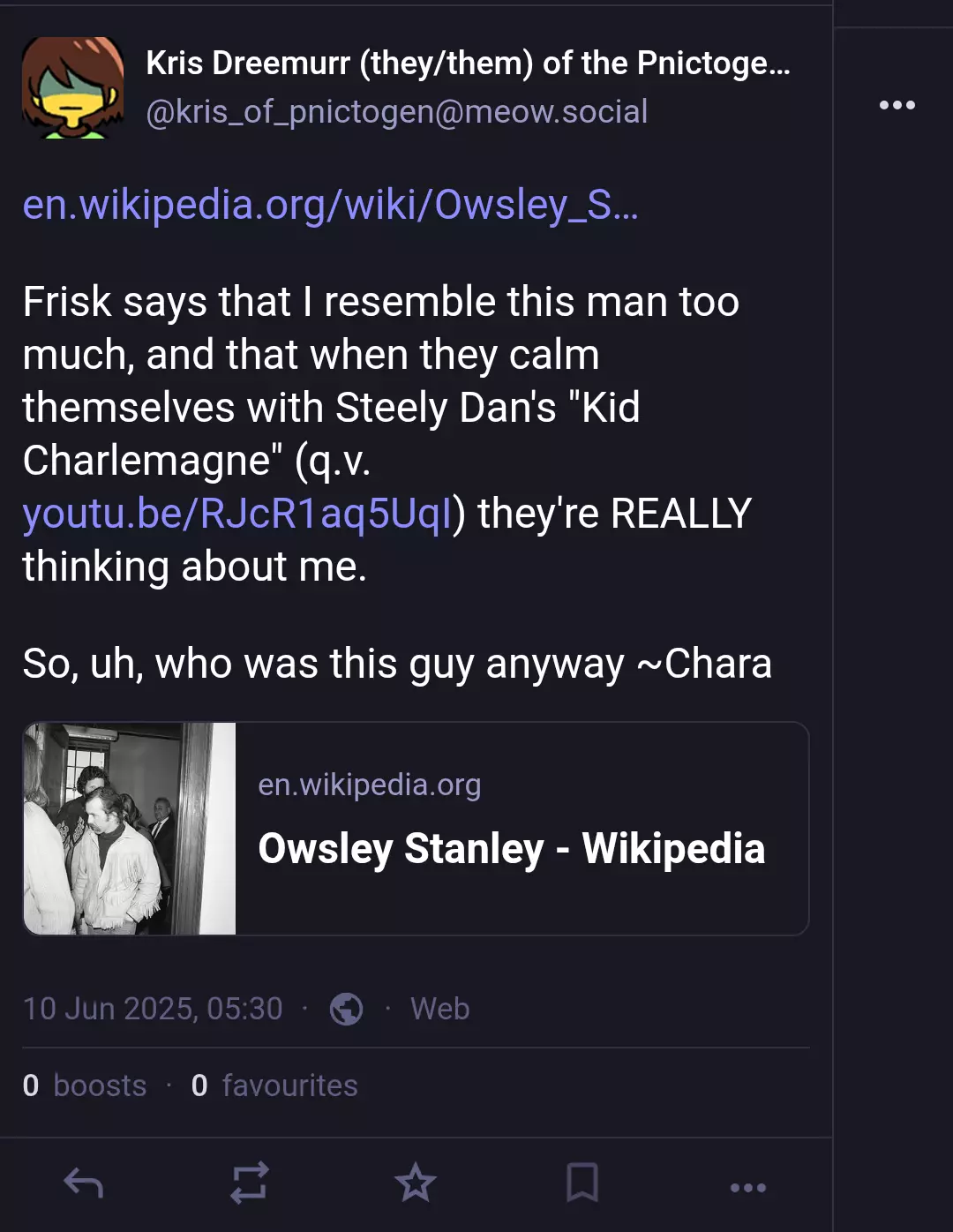The width and height of the screenshot is (953, 1232).
Task: View the 0 boosts list
Action: coord(85,1086)
